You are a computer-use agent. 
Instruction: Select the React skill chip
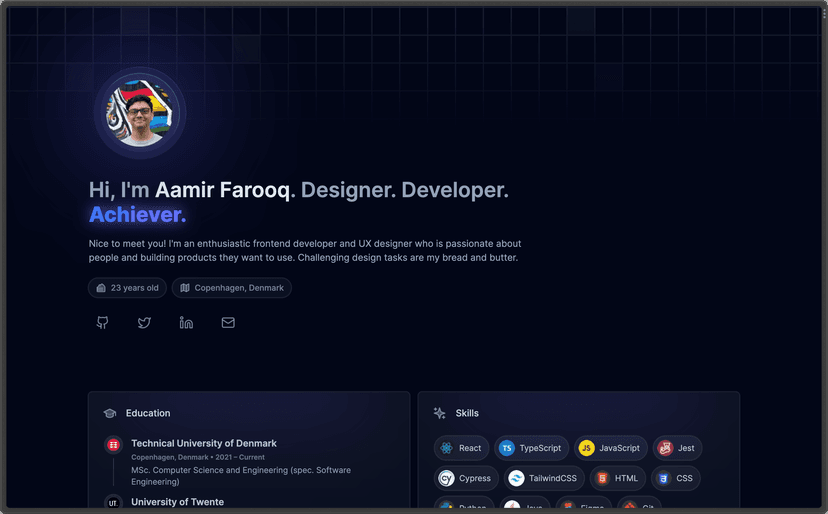click(x=462, y=448)
